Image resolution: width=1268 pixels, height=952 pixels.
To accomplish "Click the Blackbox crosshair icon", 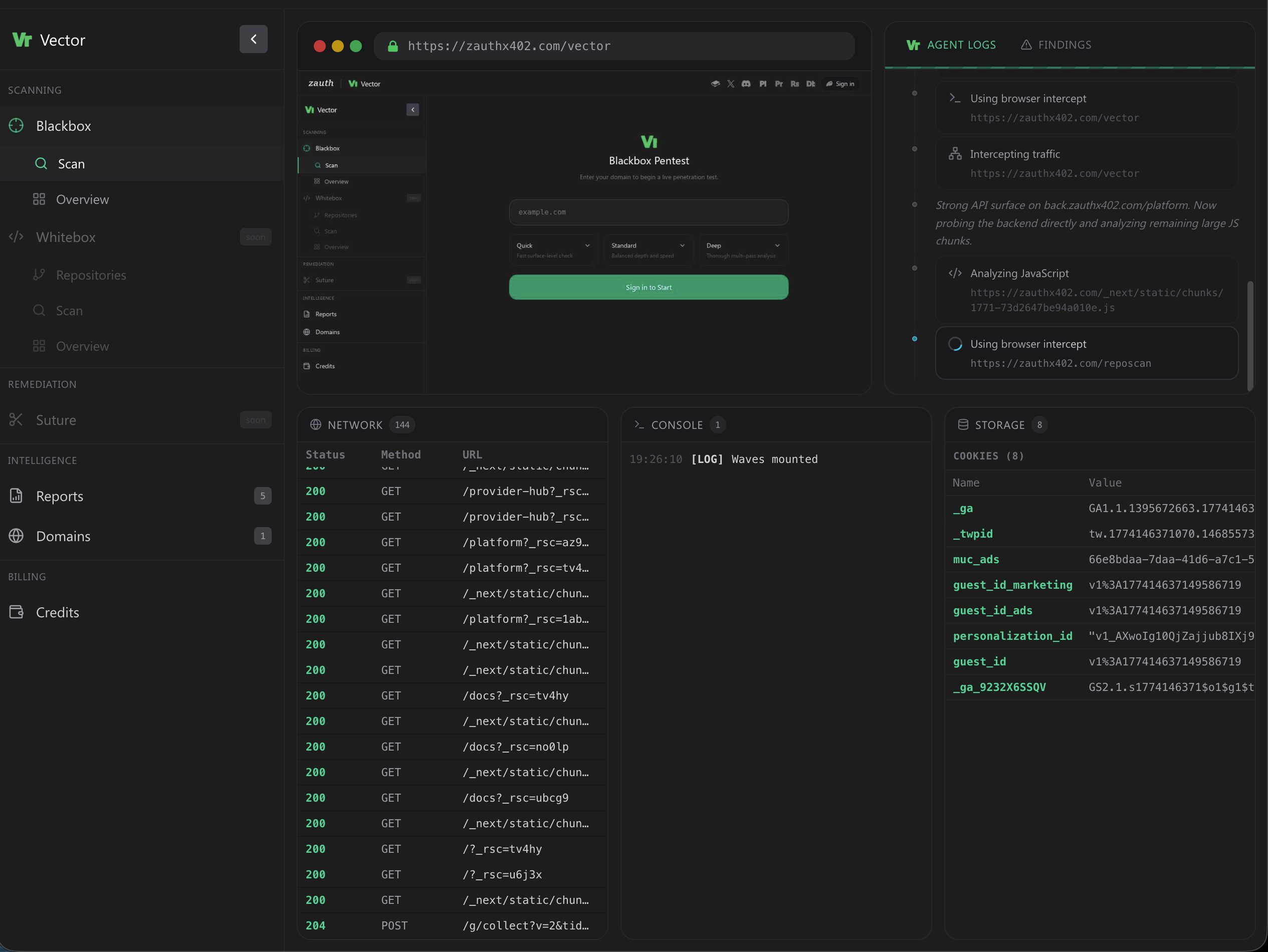I will pos(16,126).
